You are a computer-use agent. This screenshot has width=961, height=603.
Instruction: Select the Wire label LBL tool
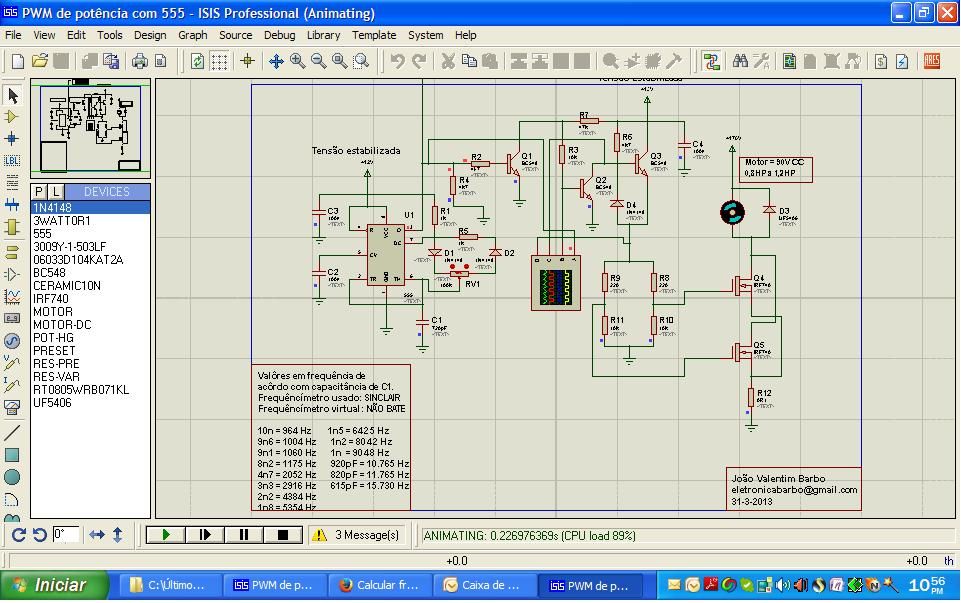(x=12, y=161)
